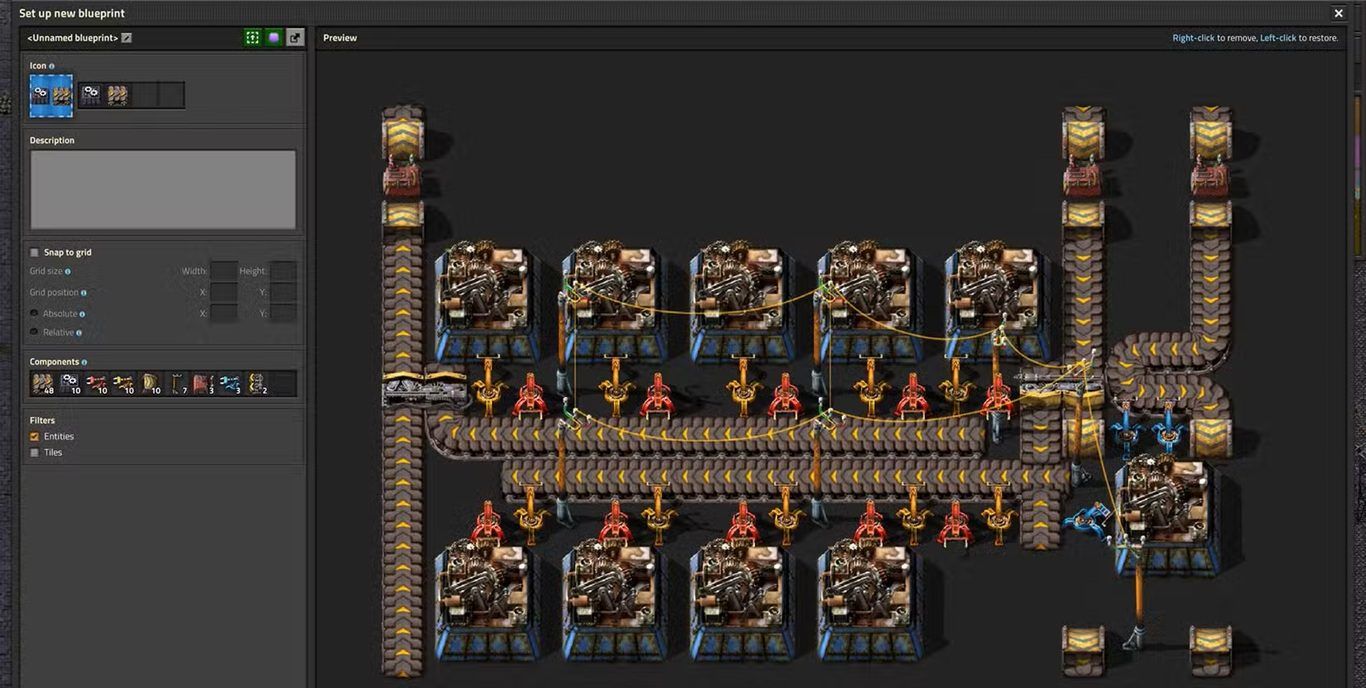Close the Set up new blueprint window

click(x=1338, y=13)
